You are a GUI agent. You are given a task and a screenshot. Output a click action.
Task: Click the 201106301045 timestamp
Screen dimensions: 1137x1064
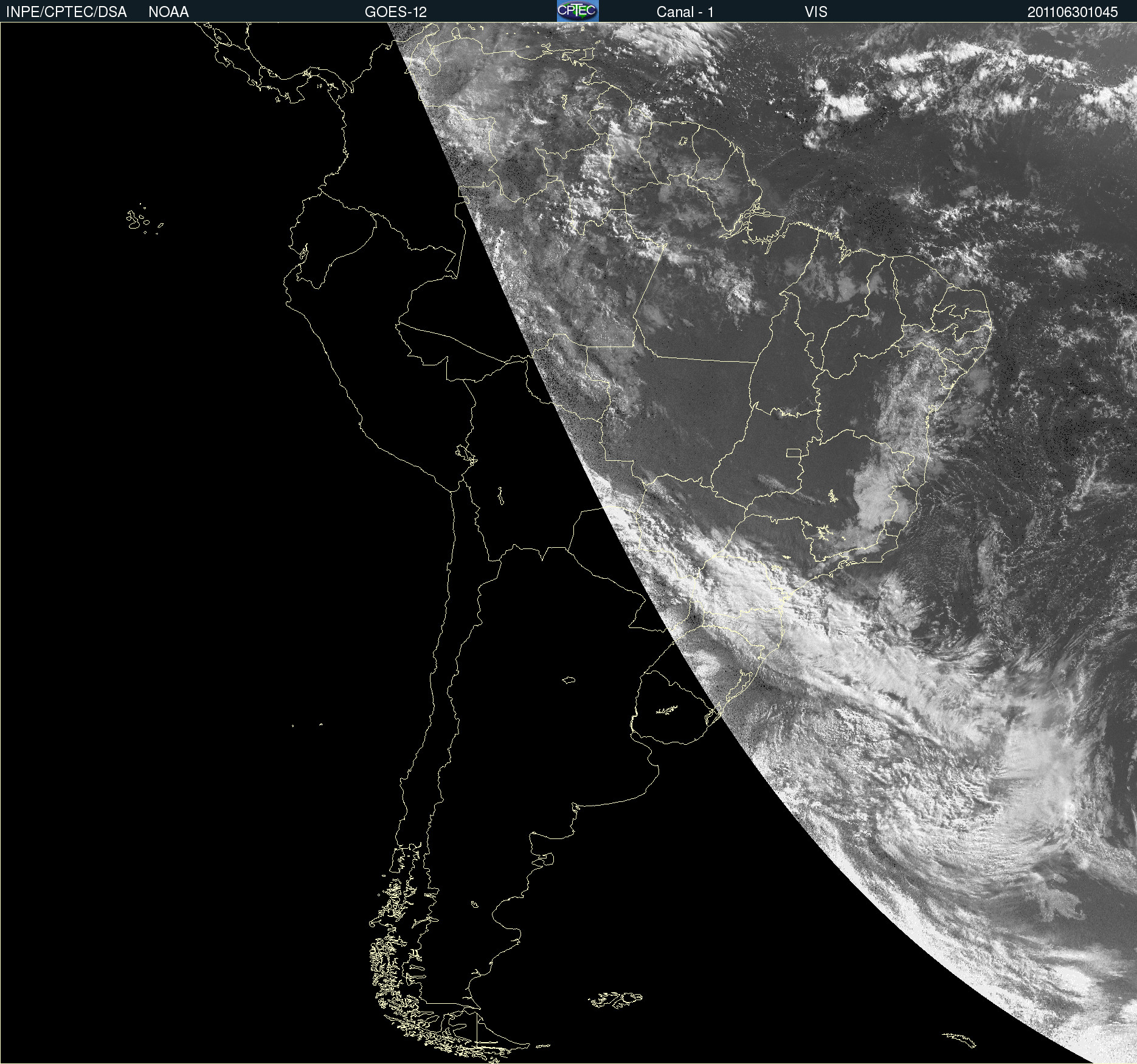(1073, 12)
